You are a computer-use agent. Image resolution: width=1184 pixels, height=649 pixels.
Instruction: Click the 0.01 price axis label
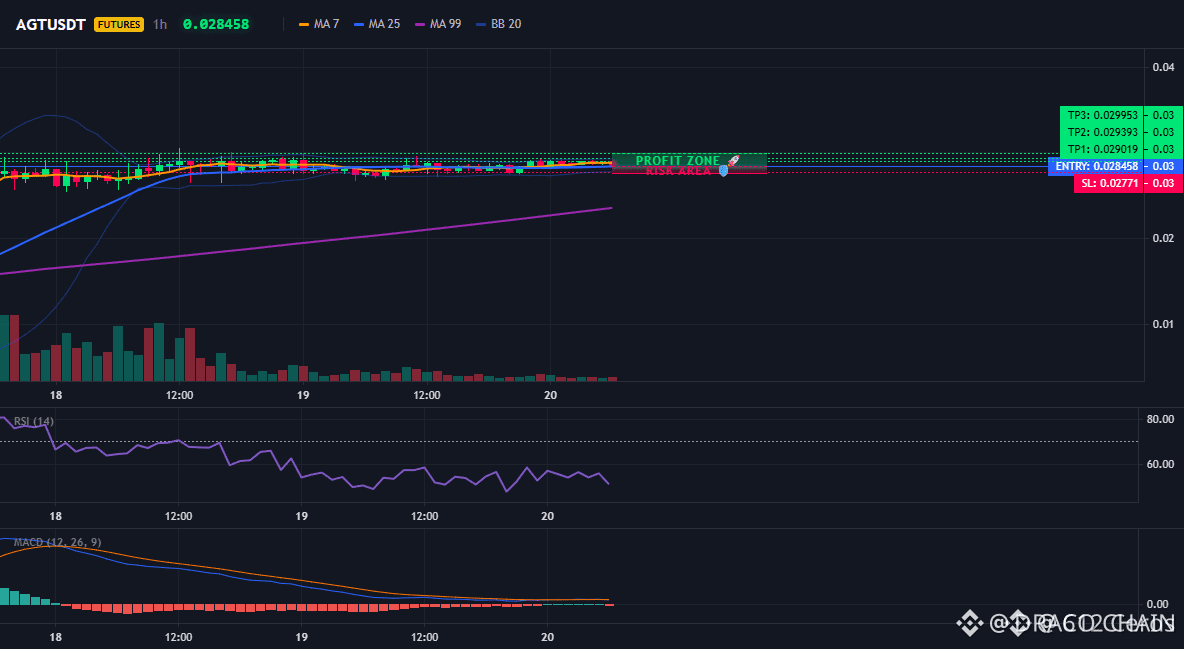coord(1164,324)
